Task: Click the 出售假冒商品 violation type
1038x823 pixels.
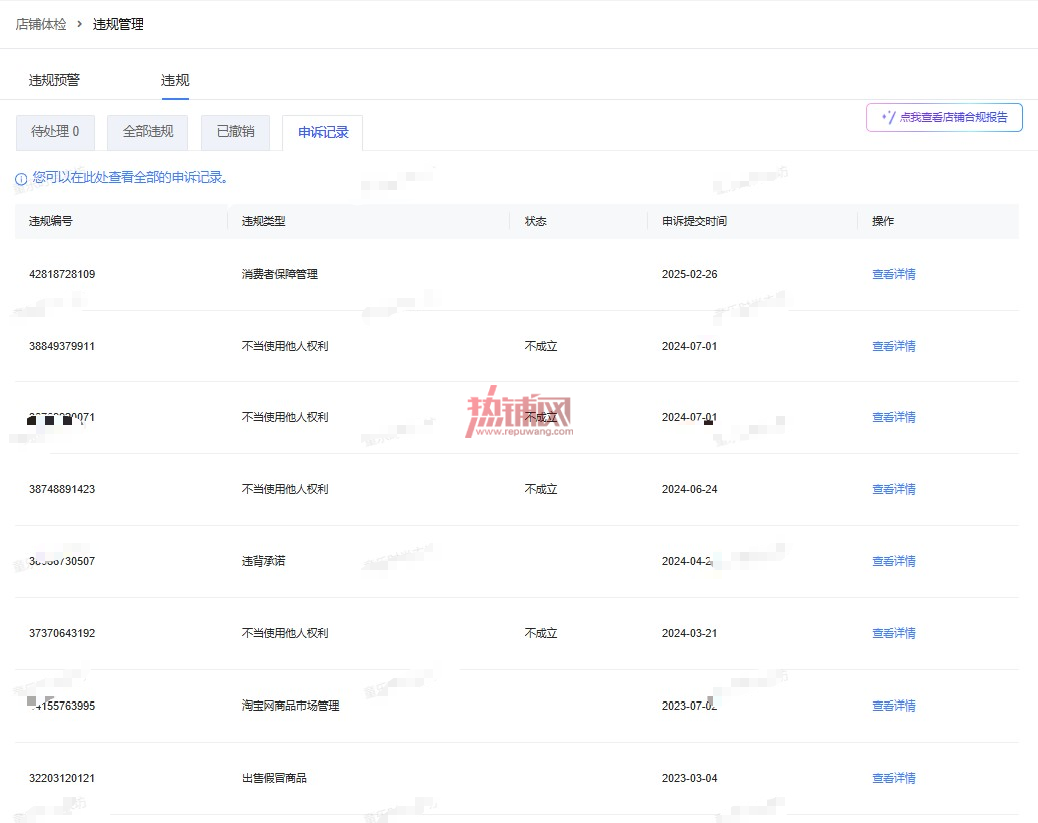Action: pos(275,778)
